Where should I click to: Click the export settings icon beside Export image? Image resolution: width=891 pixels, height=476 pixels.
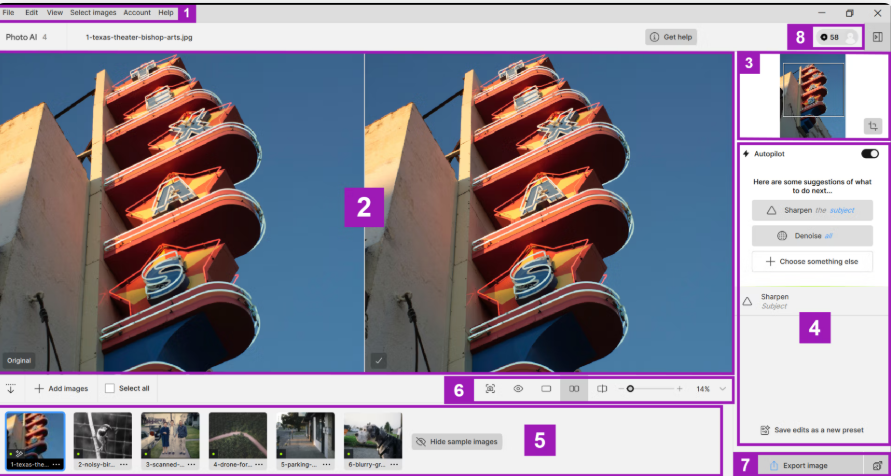(x=876, y=466)
